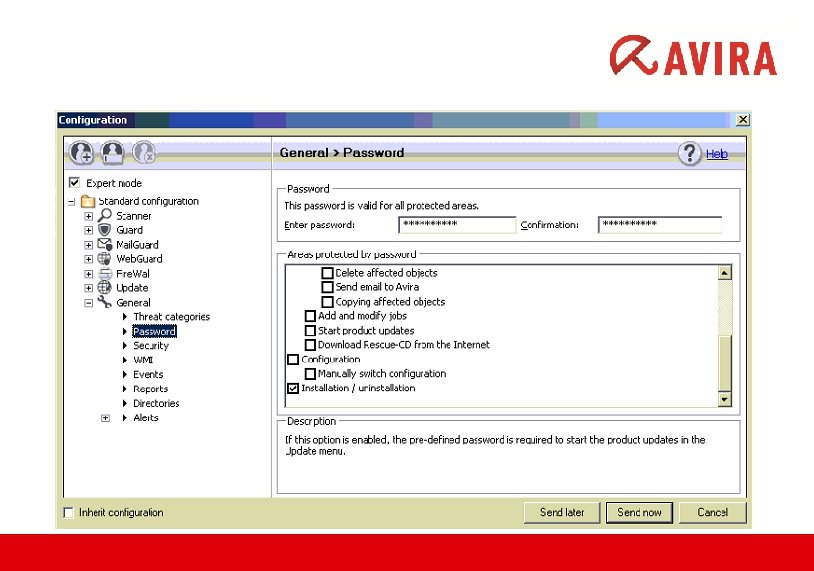Click the FireWall icon in tree
Image resolution: width=814 pixels, height=571 pixels.
coord(105,273)
